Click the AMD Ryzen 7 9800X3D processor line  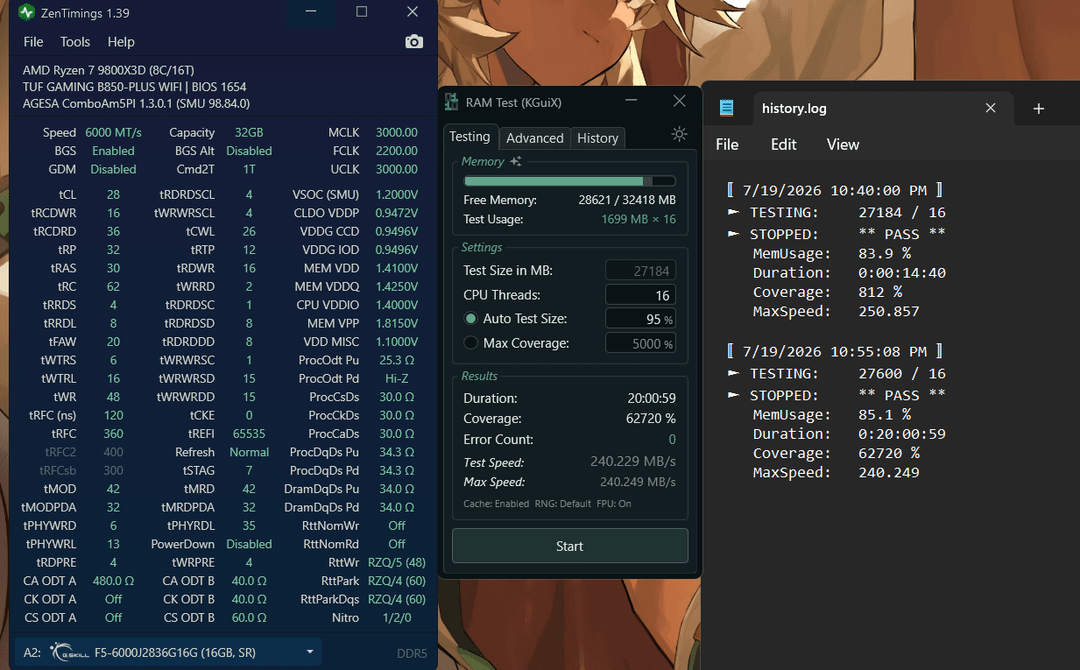tap(108, 70)
